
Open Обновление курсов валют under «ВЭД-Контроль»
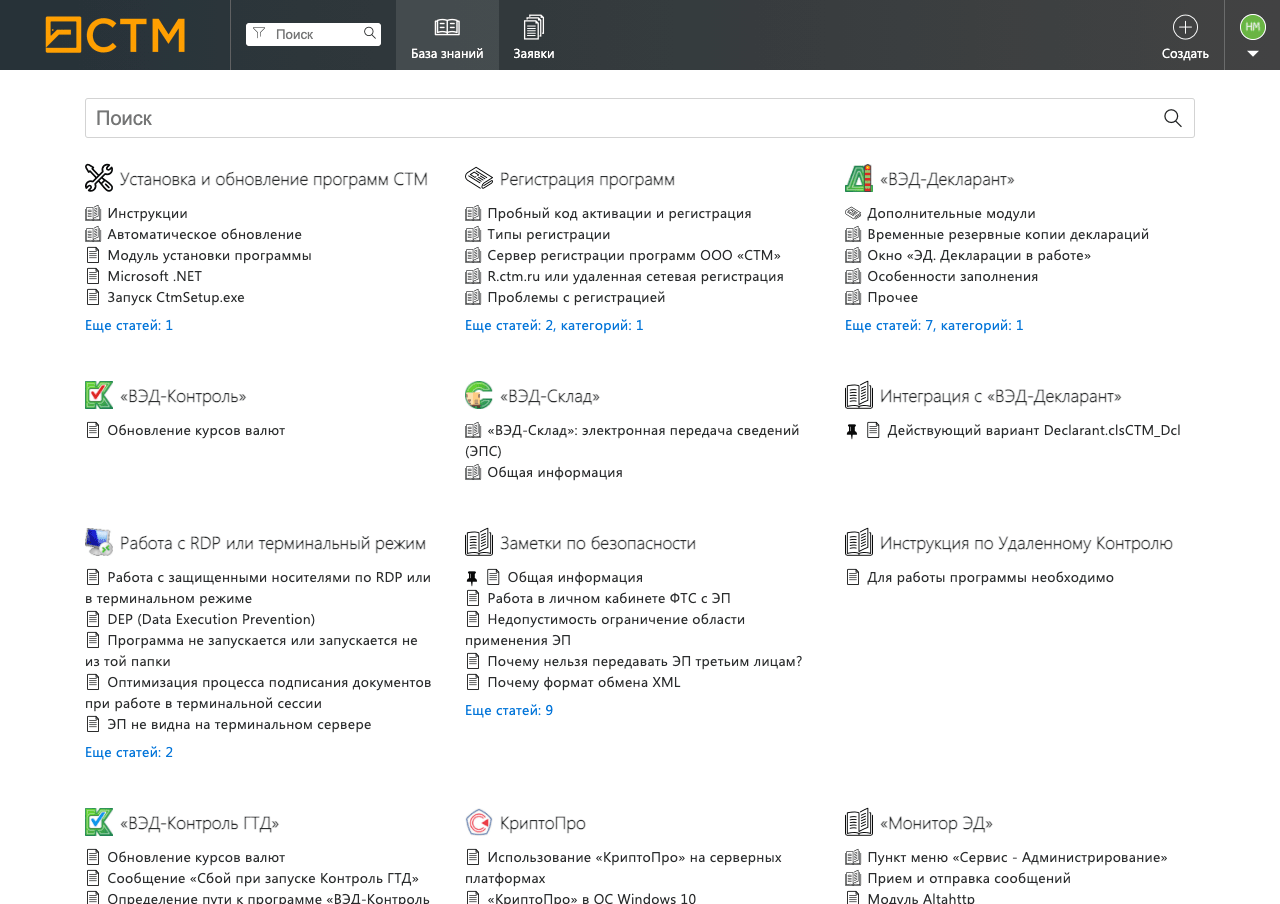click(196, 430)
